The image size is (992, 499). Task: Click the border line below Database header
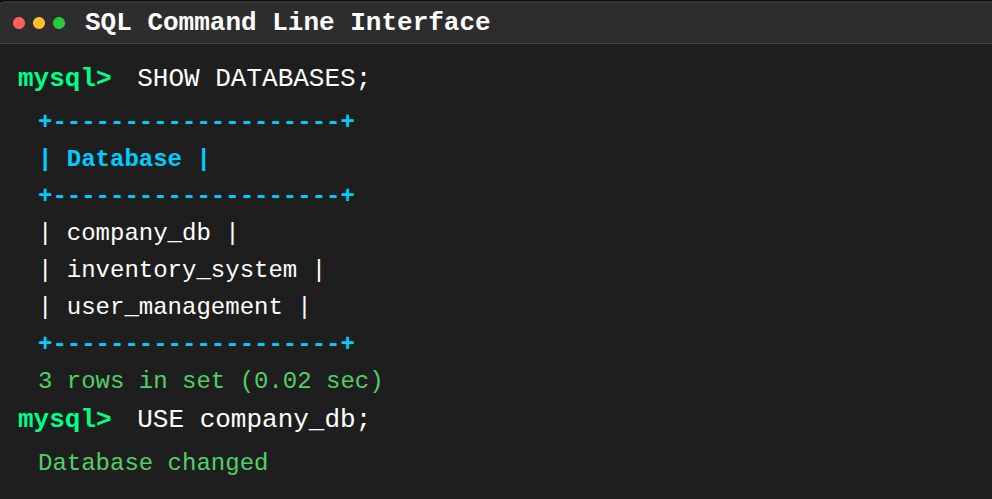click(196, 195)
